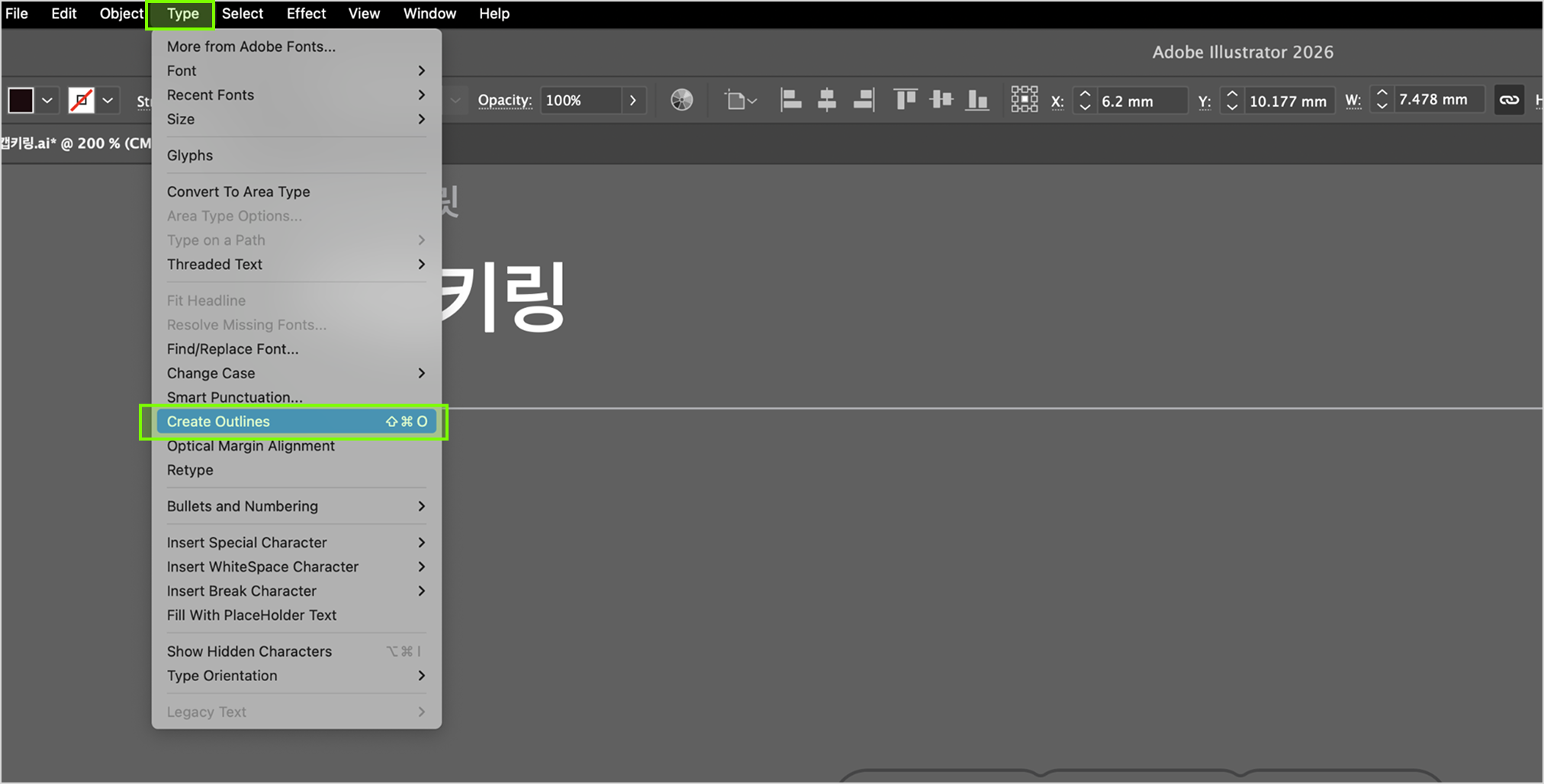Select the Align Left icon
This screenshot has width=1544, height=784.
coord(791,100)
